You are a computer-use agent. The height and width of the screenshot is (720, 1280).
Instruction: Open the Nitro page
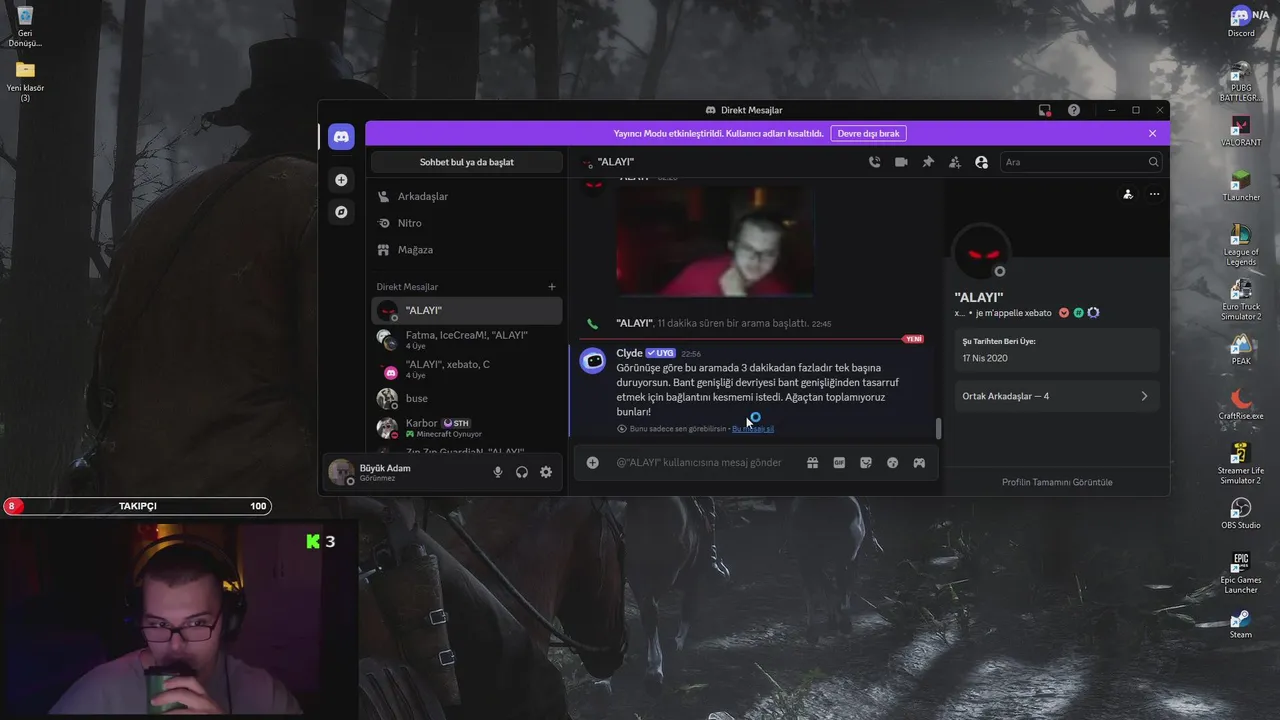(466, 223)
